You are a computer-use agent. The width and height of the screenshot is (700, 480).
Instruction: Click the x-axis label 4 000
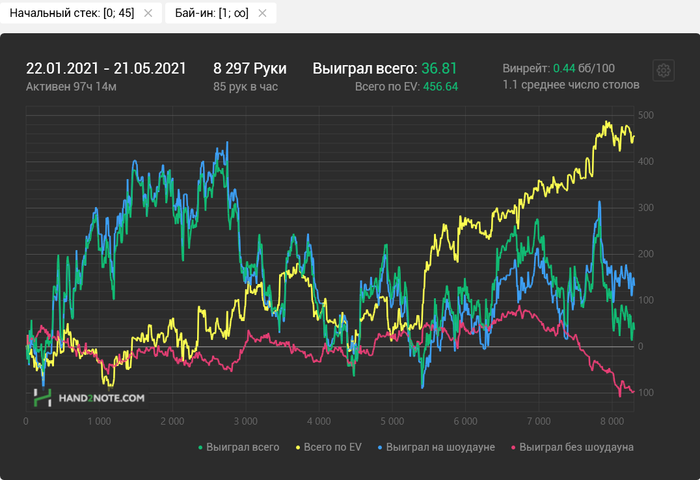coord(319,422)
